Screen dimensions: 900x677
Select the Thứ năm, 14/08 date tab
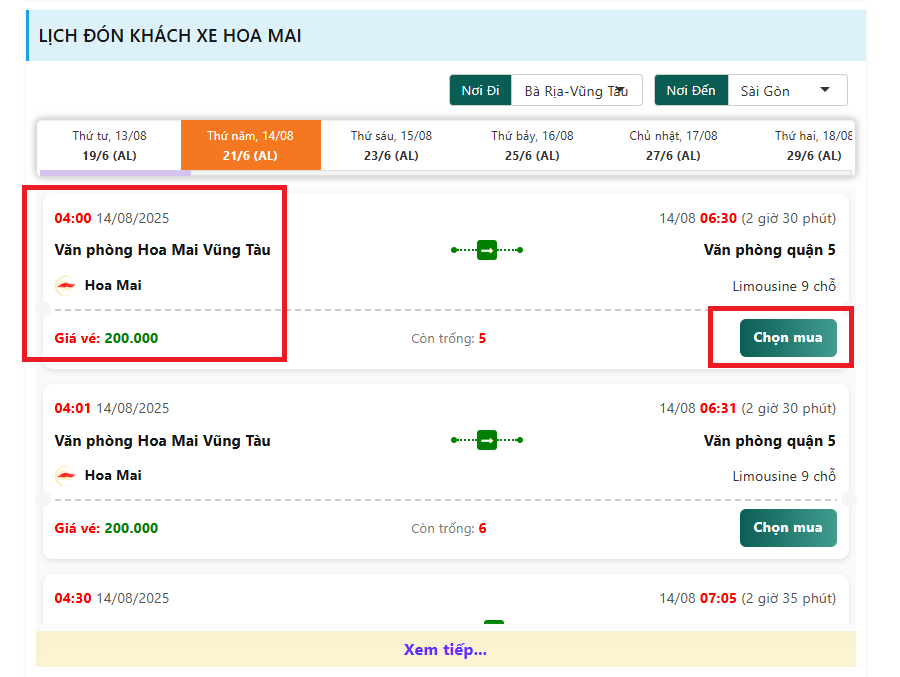pos(250,145)
